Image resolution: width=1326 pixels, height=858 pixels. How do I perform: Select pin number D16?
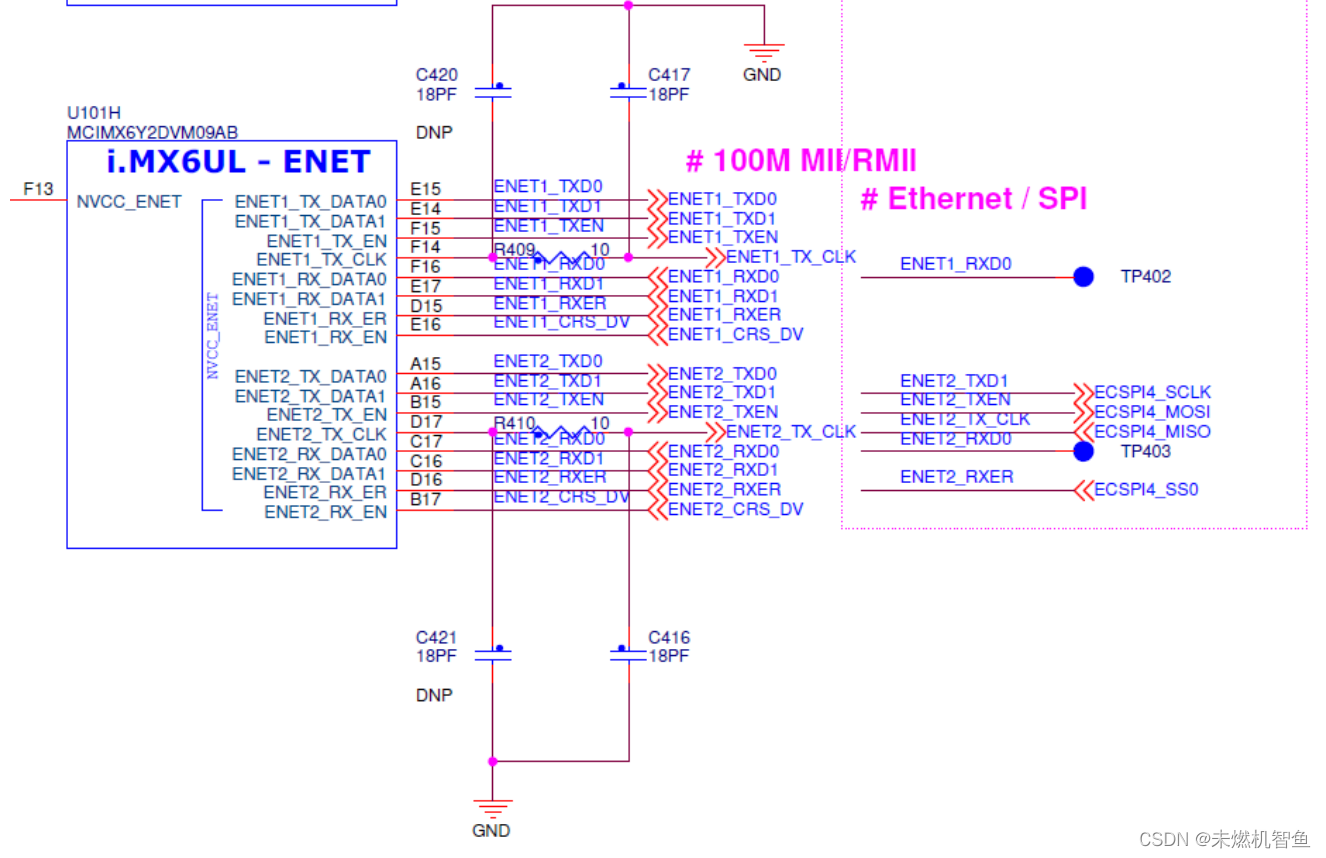tap(426, 480)
